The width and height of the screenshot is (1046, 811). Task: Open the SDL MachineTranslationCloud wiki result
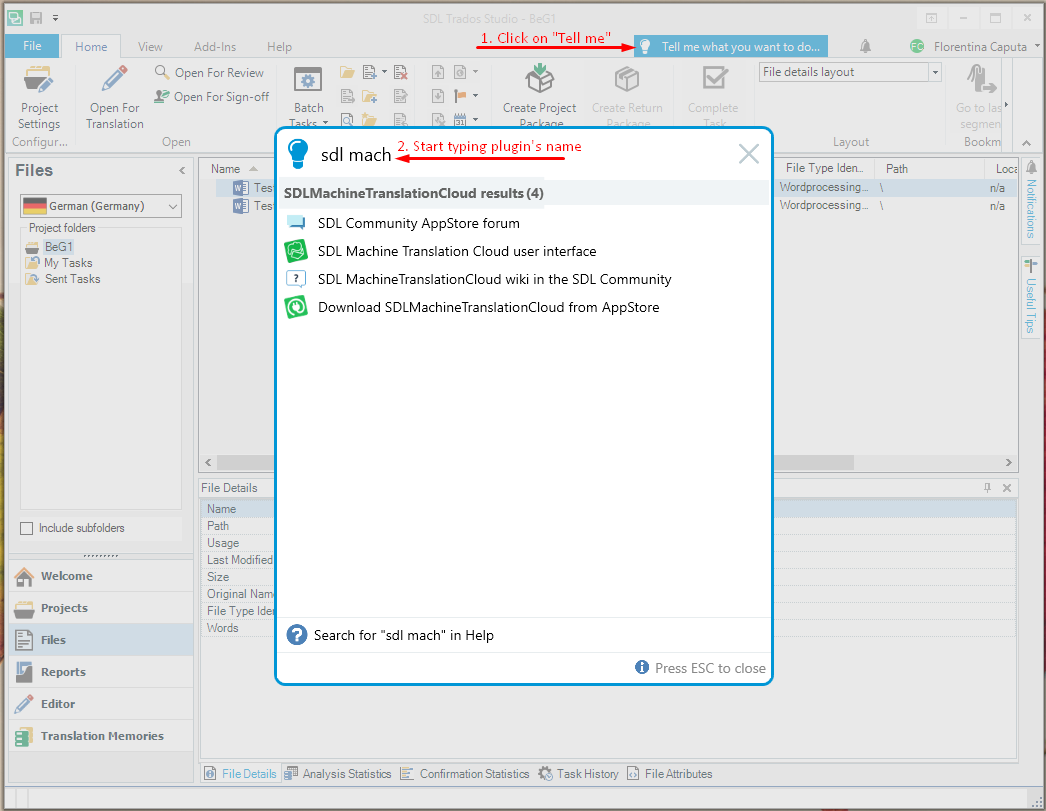494,279
